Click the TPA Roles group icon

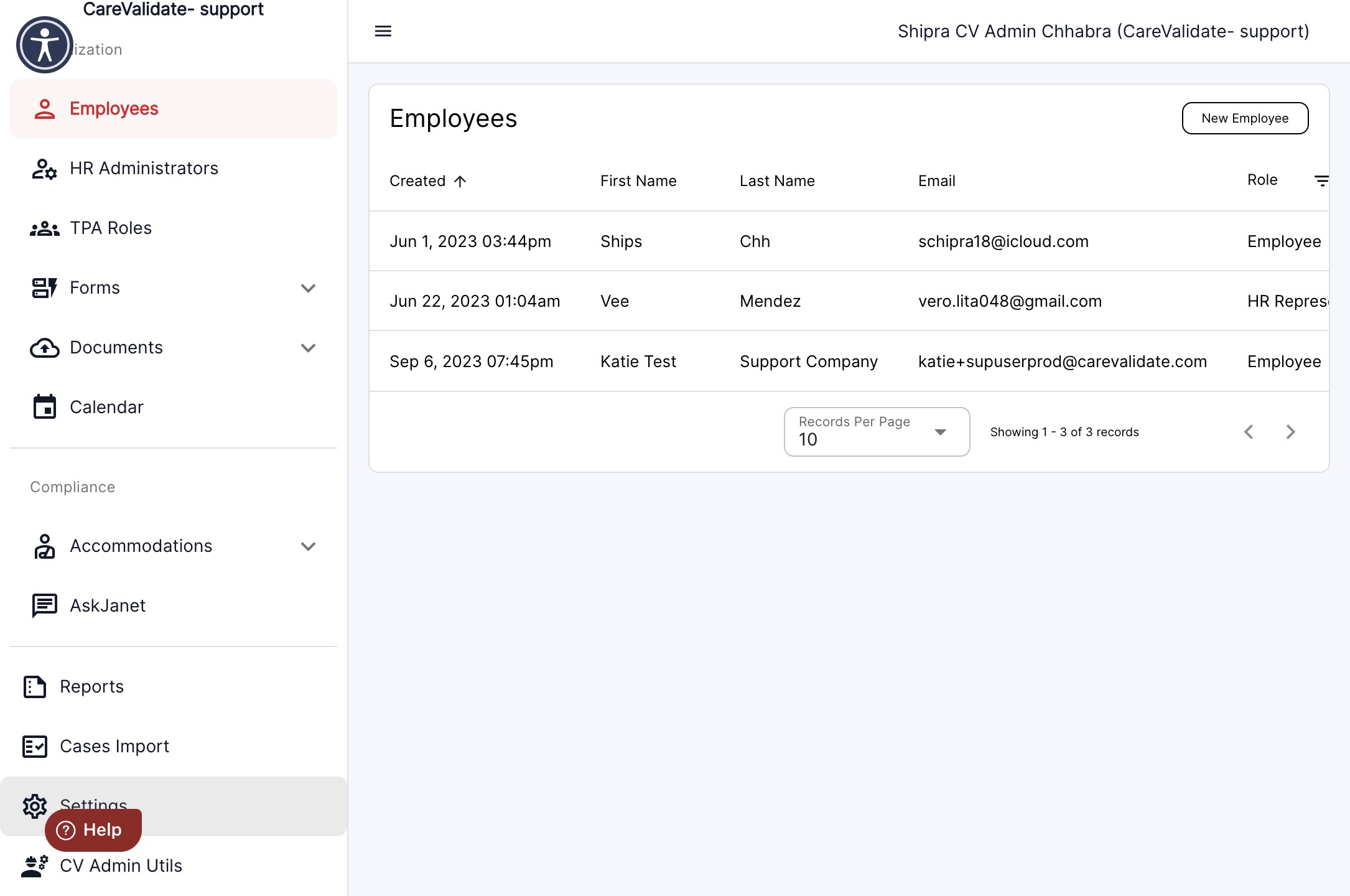pyautogui.click(x=44, y=228)
